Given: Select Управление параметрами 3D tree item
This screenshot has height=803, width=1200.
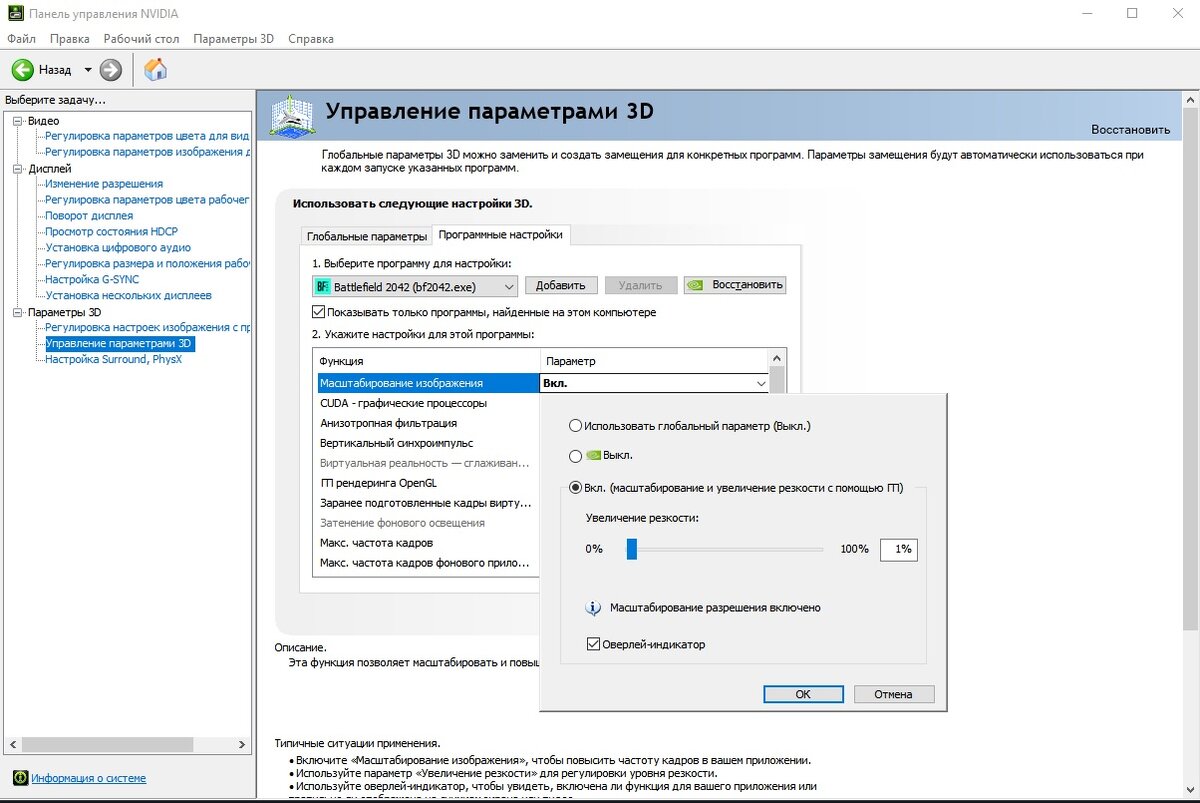Looking at the screenshot, I should click(119, 344).
